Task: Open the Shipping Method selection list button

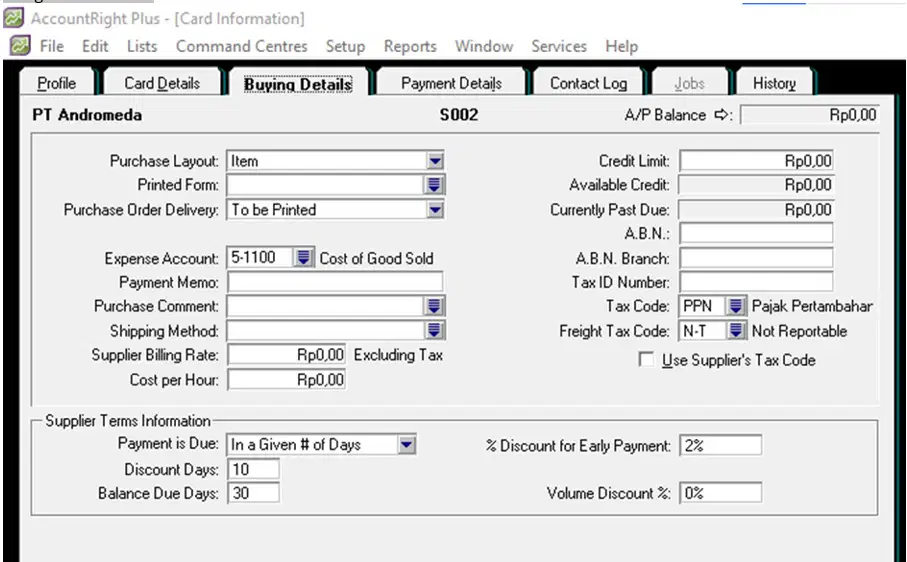Action: 434,330
